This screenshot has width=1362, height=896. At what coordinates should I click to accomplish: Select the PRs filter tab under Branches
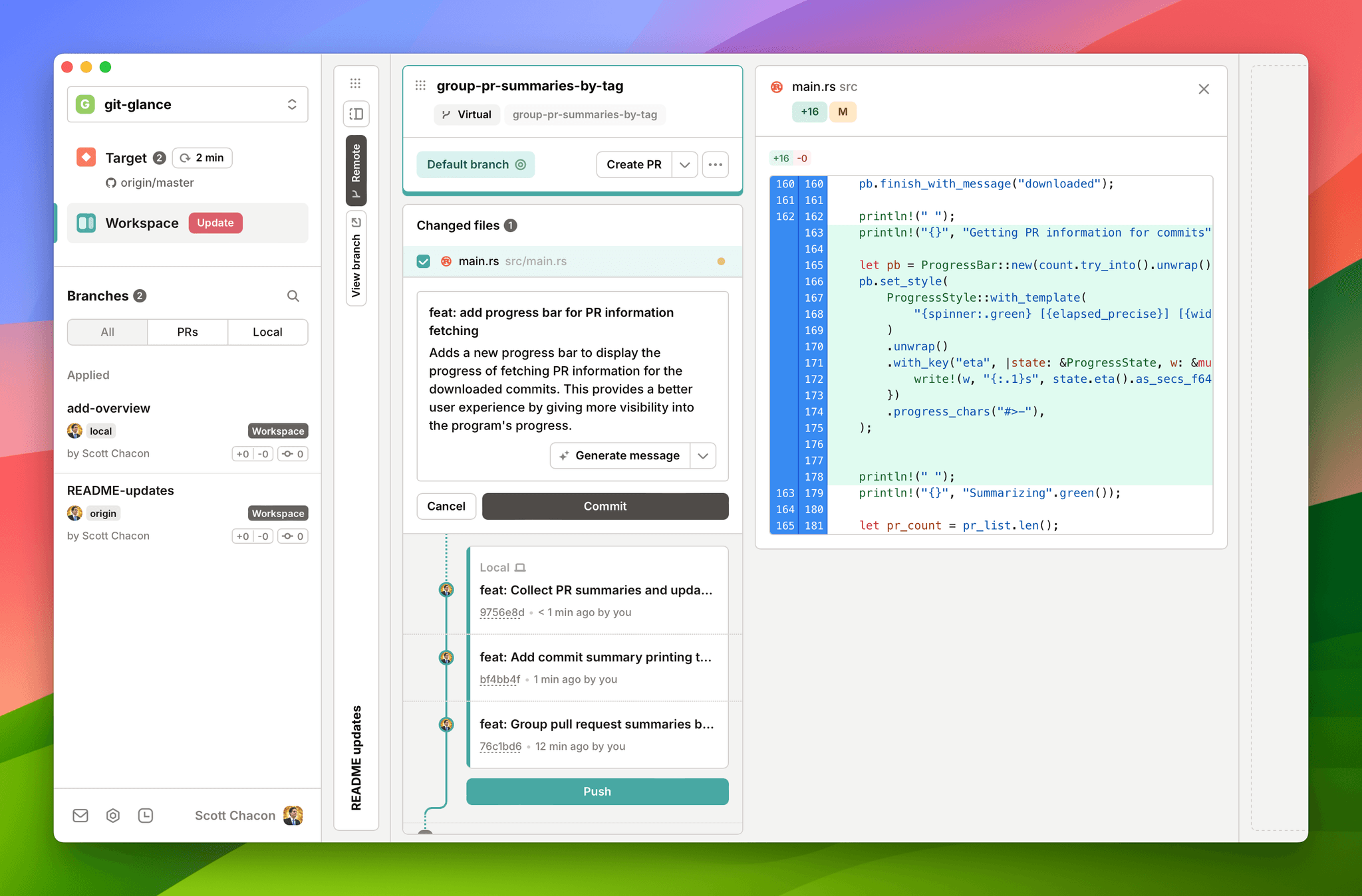click(x=187, y=332)
